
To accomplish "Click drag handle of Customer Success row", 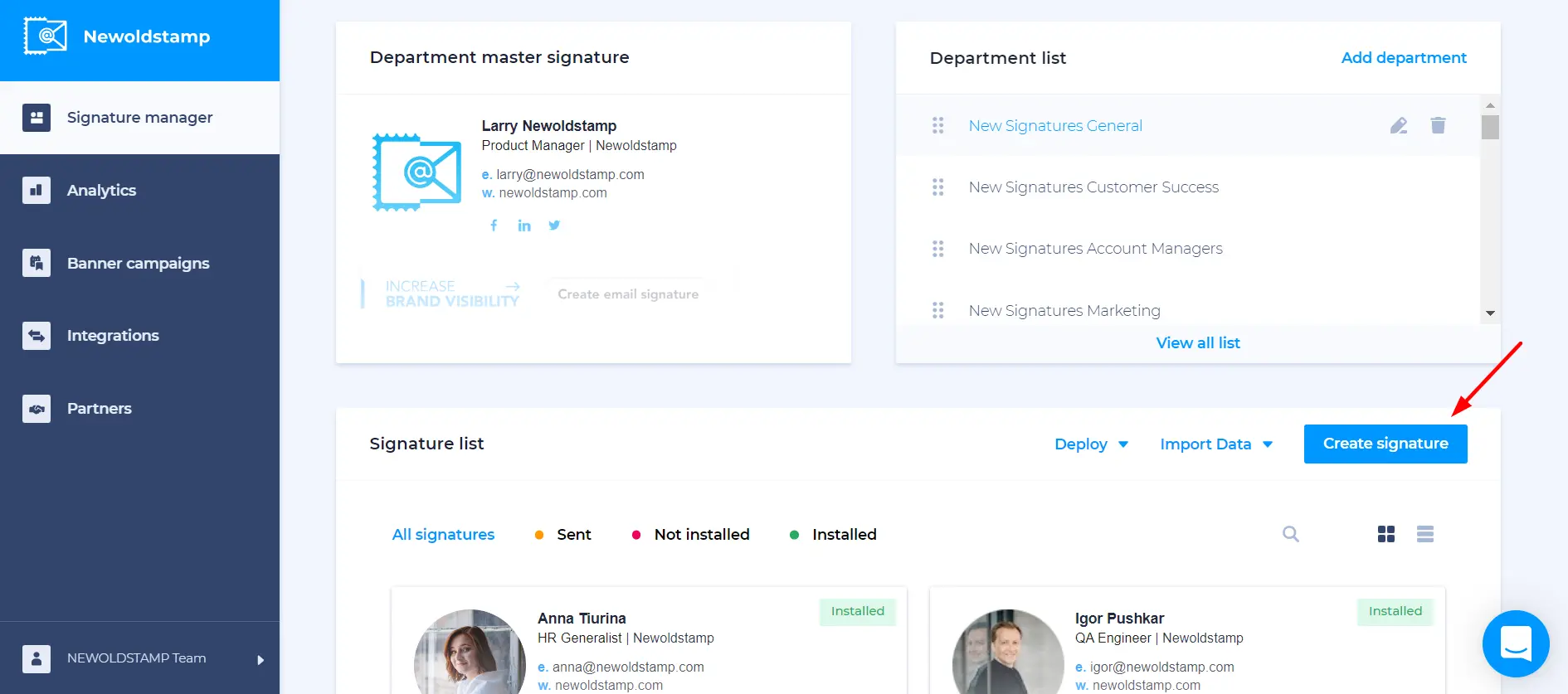I will 938,187.
